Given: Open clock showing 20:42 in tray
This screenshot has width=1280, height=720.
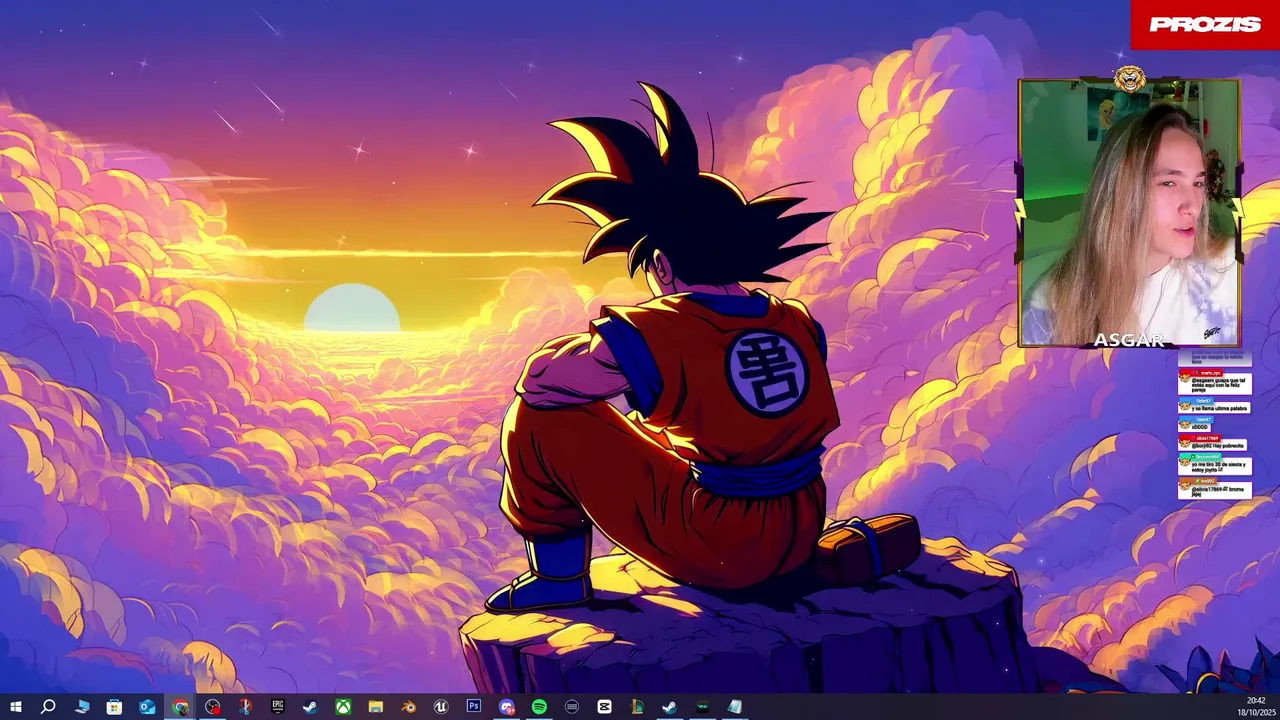Looking at the screenshot, I should coord(1257,706).
